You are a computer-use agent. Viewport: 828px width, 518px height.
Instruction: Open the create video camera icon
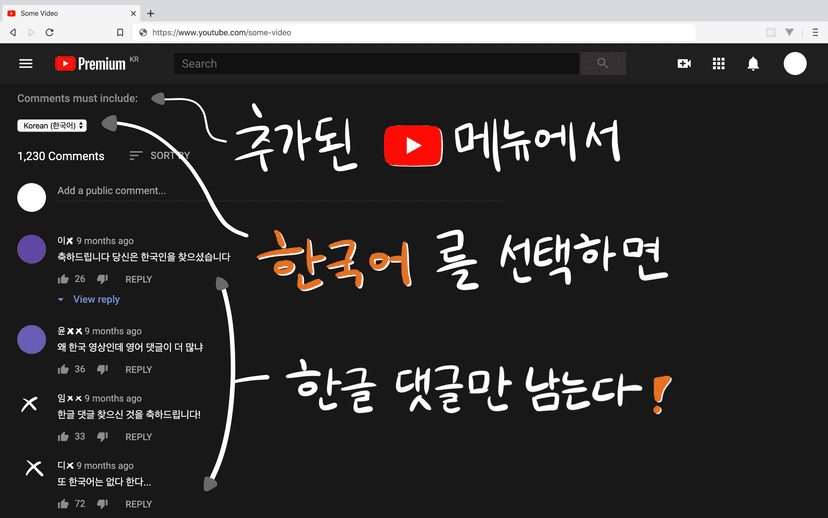pyautogui.click(x=684, y=64)
